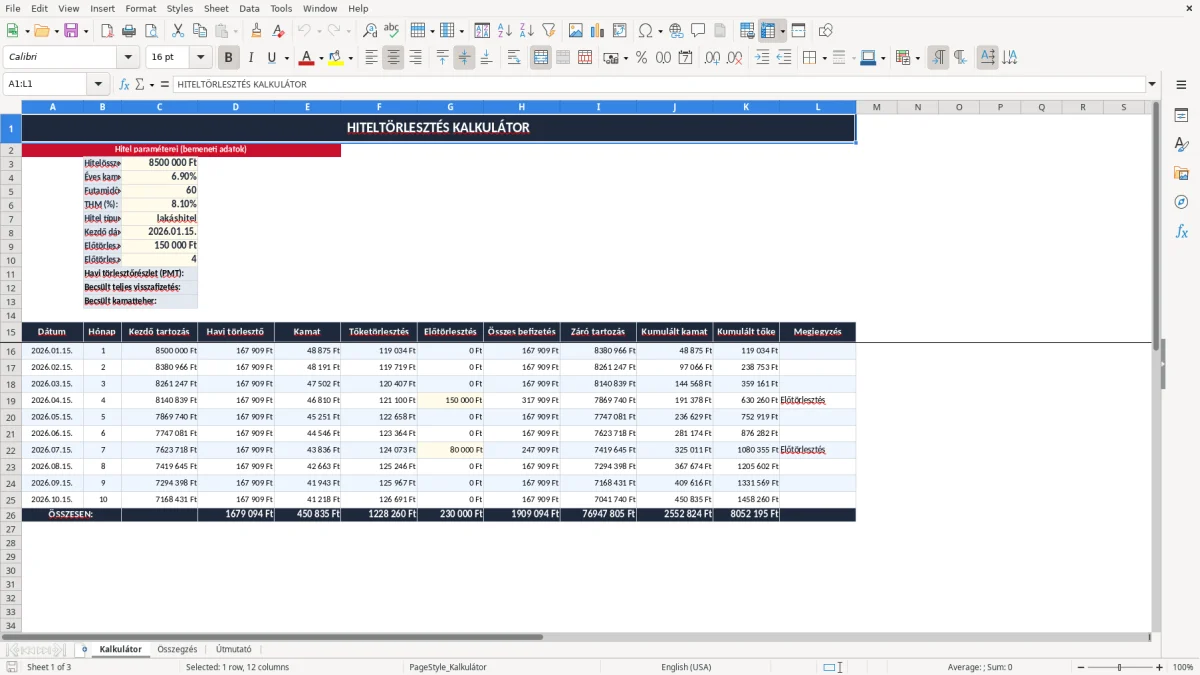
Task: Open the Font Name dropdown
Action: [x=128, y=58]
